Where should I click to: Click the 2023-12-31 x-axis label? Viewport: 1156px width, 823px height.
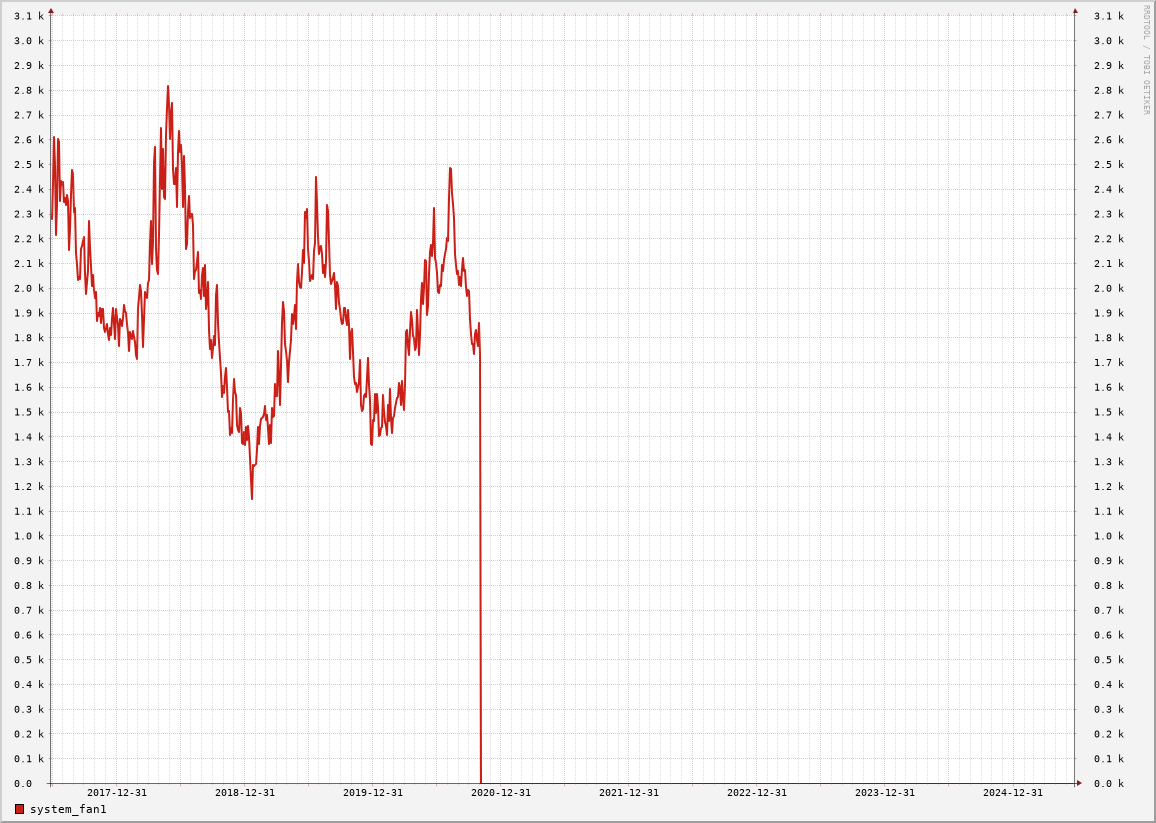(x=884, y=793)
